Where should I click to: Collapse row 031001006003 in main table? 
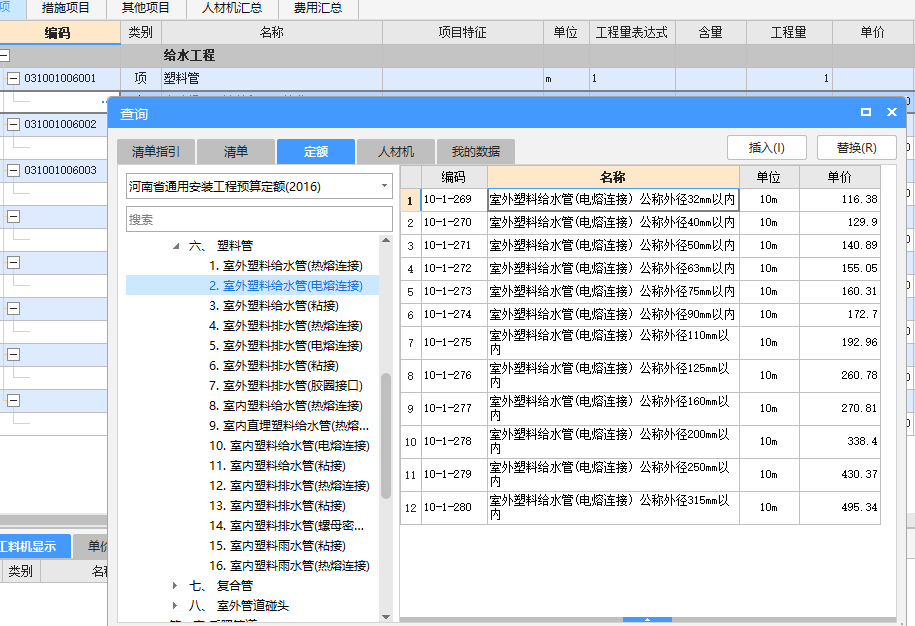13,170
